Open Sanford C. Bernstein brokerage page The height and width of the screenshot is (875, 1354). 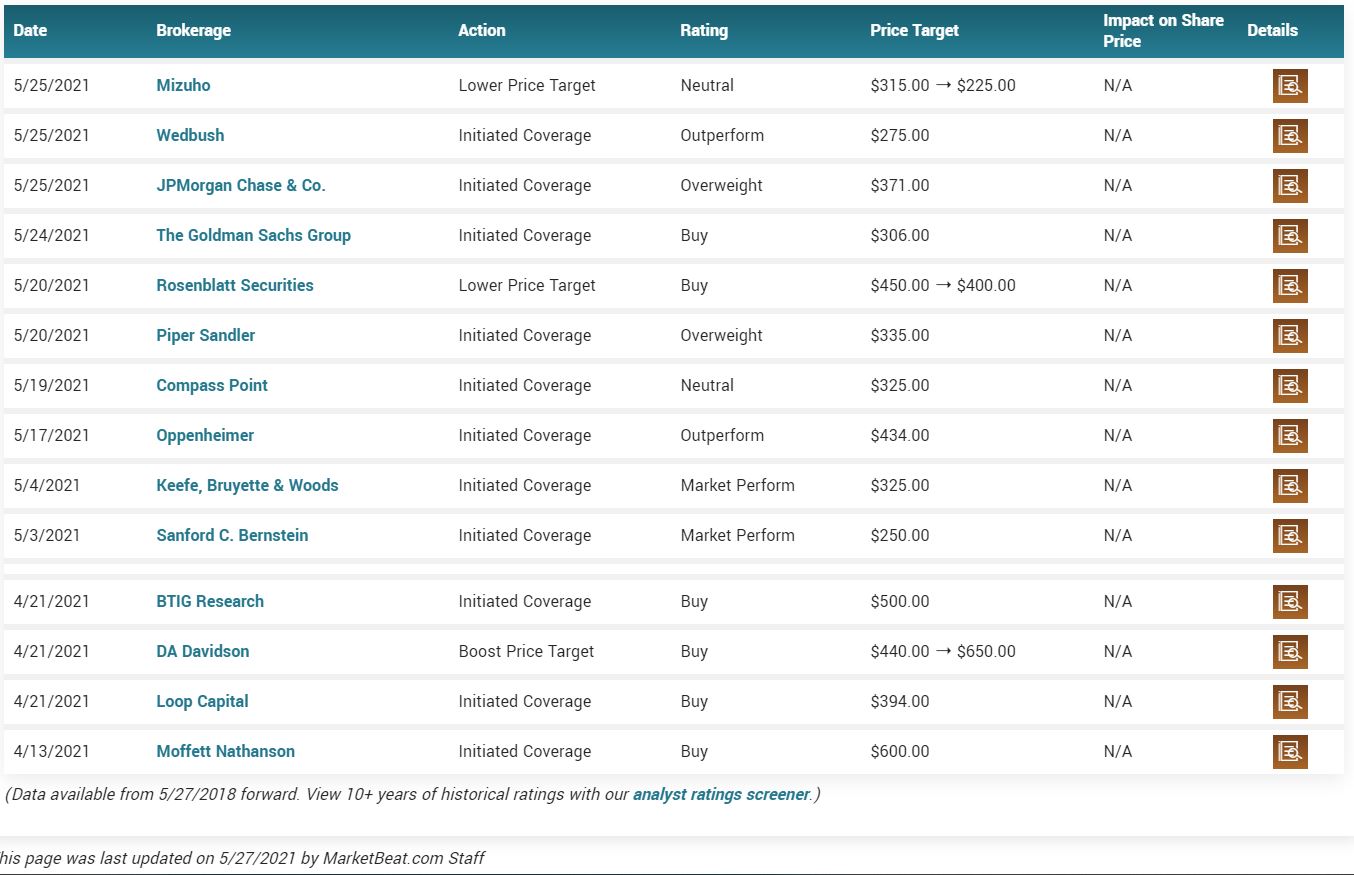click(x=232, y=535)
